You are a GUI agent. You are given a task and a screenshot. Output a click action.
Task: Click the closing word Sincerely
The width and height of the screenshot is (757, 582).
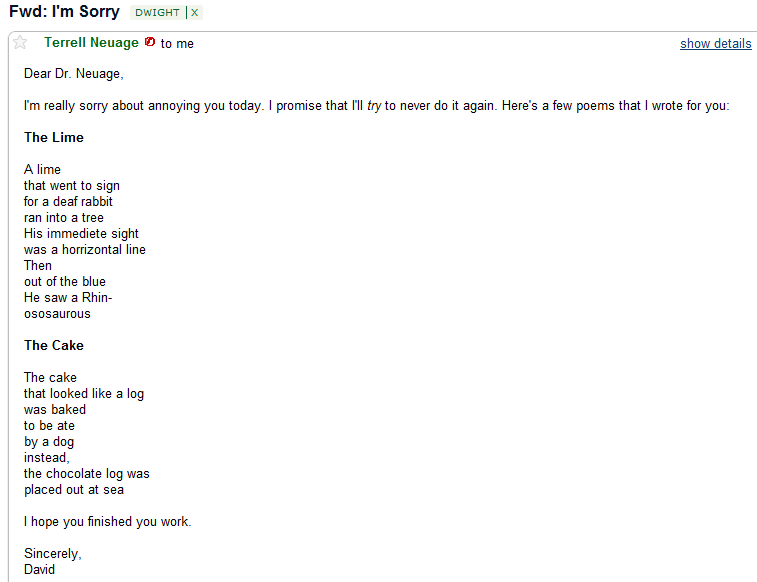pyautogui.click(x=53, y=553)
